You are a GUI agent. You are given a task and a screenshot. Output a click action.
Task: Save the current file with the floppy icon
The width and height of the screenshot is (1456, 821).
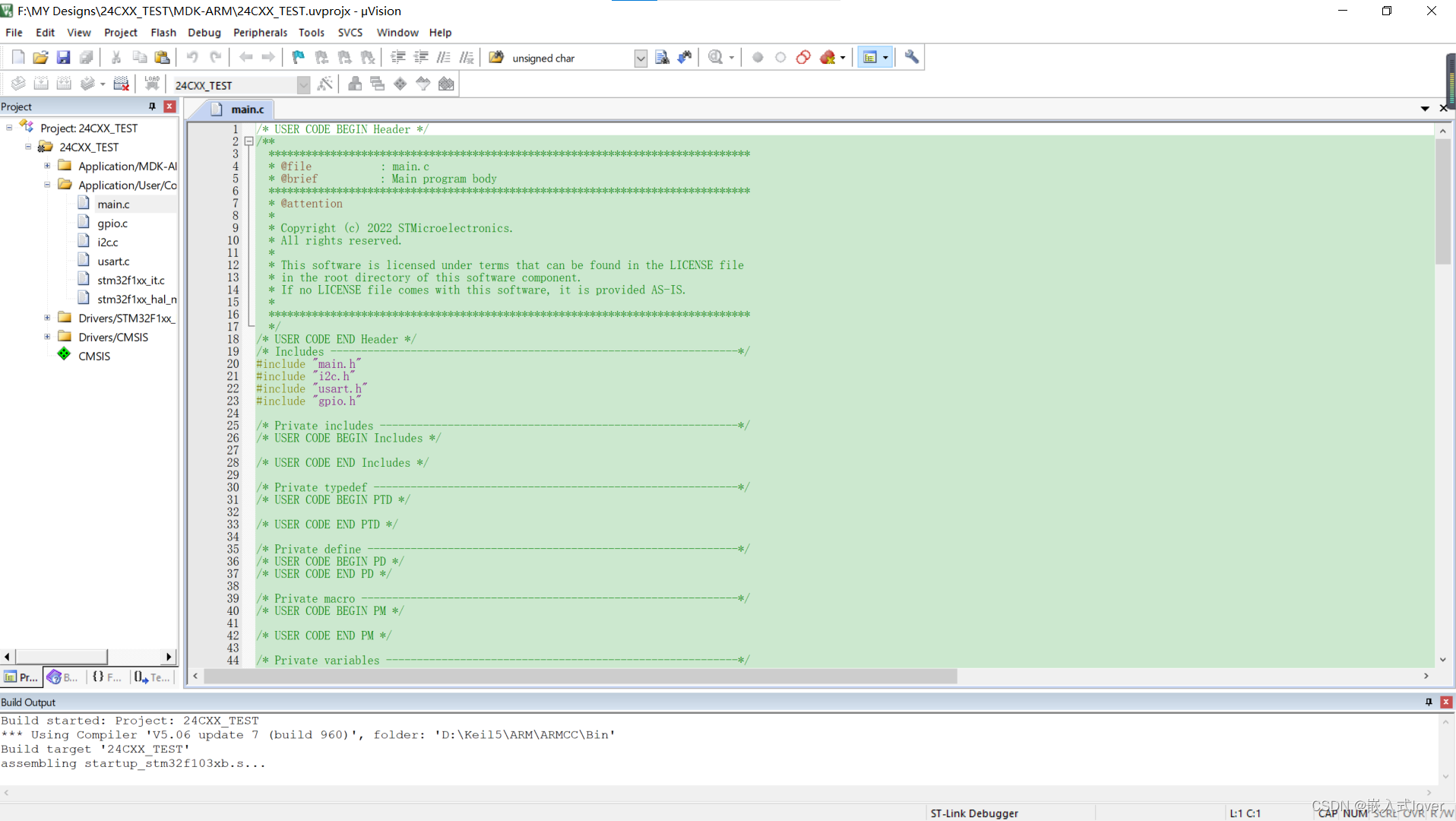(x=63, y=58)
